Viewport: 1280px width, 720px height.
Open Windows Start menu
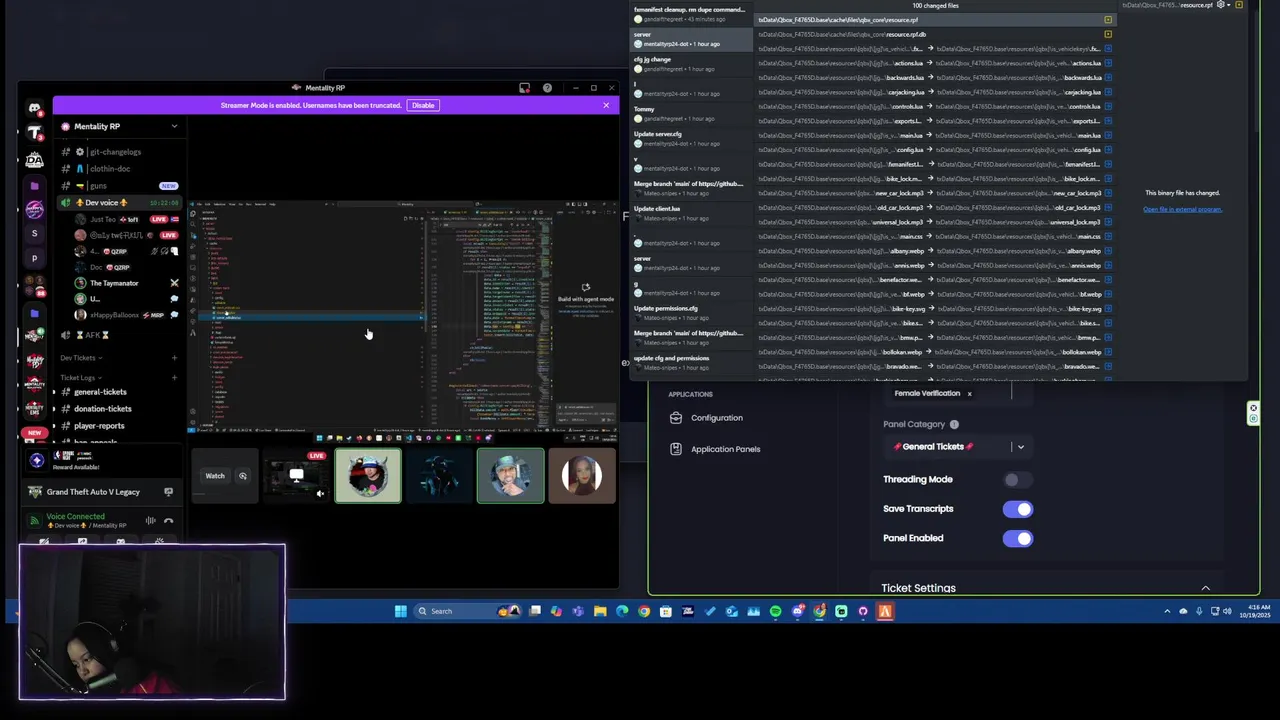tap(401, 611)
